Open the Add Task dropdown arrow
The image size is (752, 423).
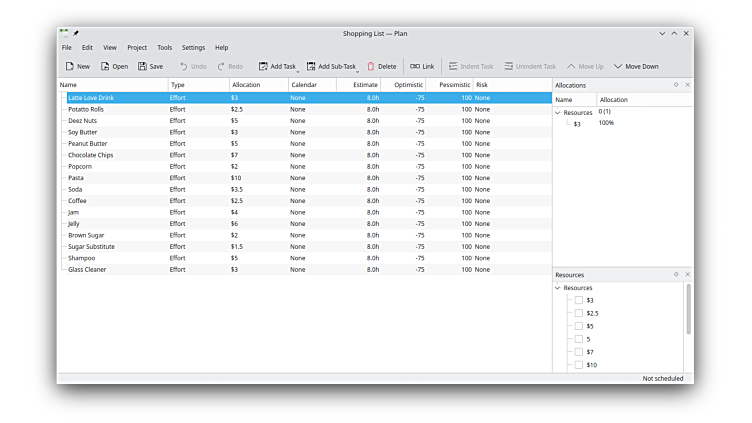(297, 71)
